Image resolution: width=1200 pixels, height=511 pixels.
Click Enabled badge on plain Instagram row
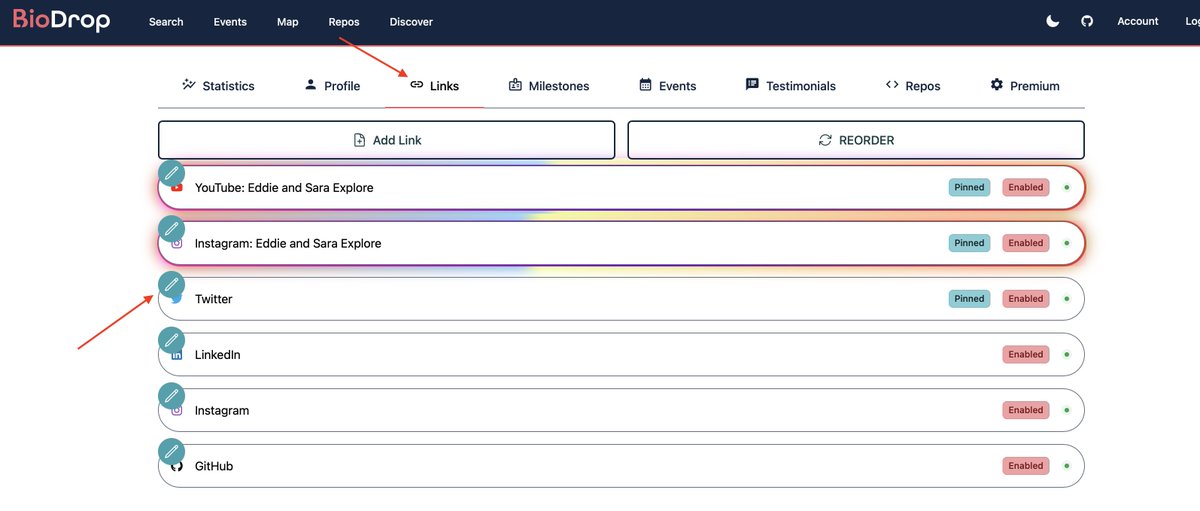[1026, 410]
